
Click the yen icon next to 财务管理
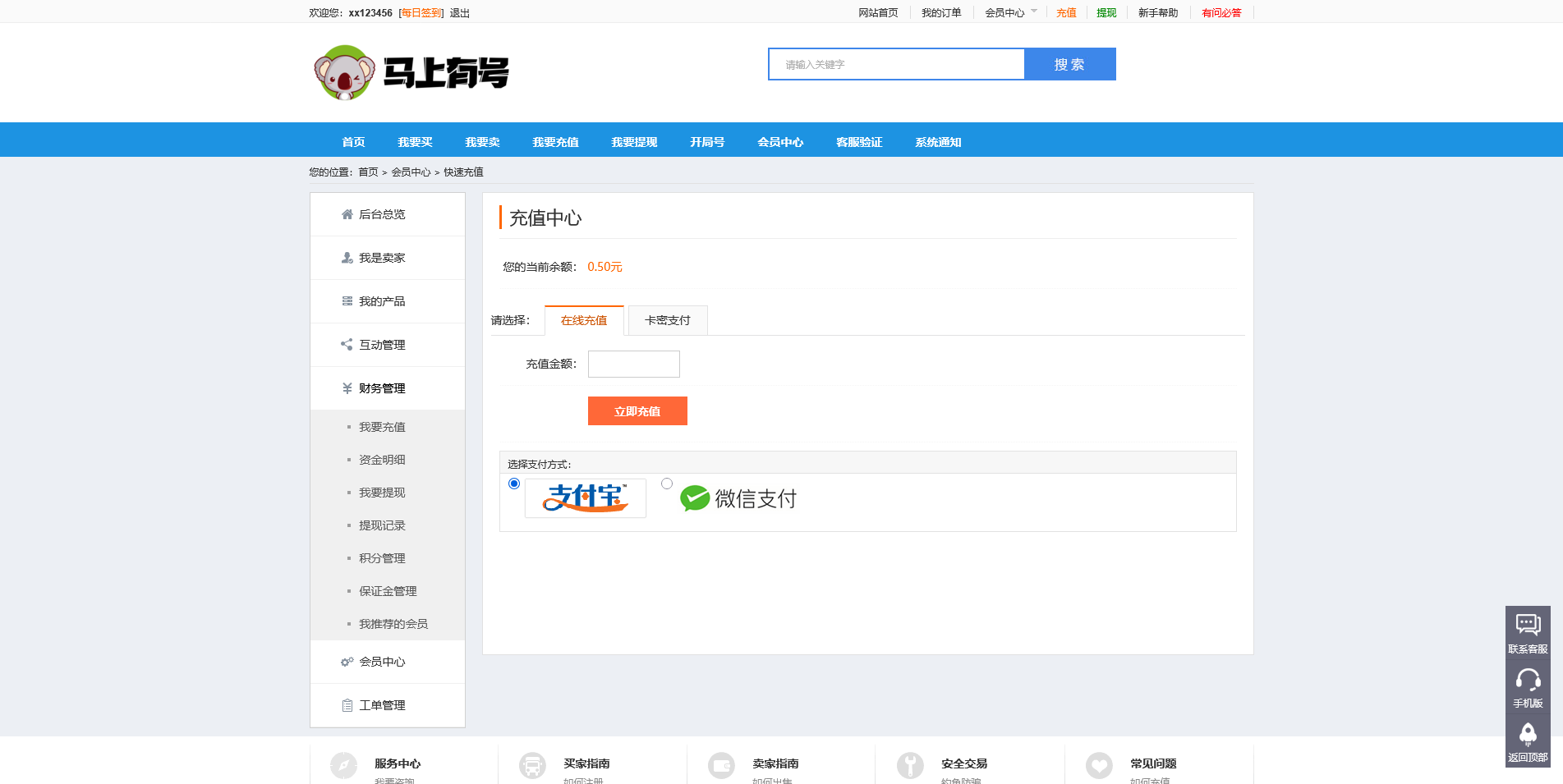click(x=347, y=388)
